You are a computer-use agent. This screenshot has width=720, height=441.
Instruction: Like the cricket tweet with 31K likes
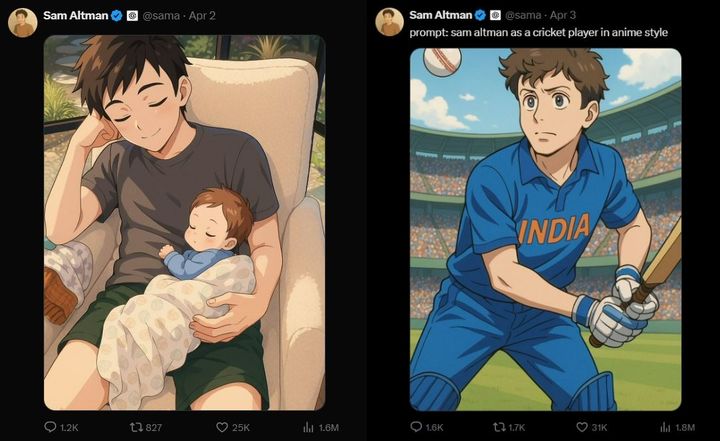point(589,427)
